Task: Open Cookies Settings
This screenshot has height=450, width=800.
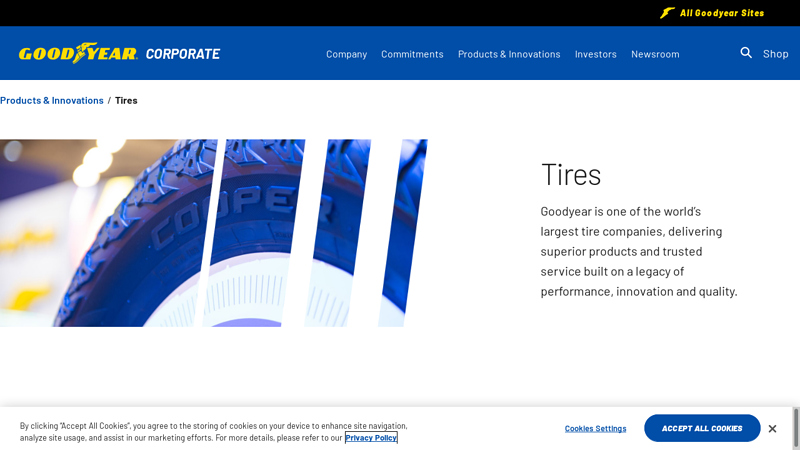Action: click(x=595, y=429)
